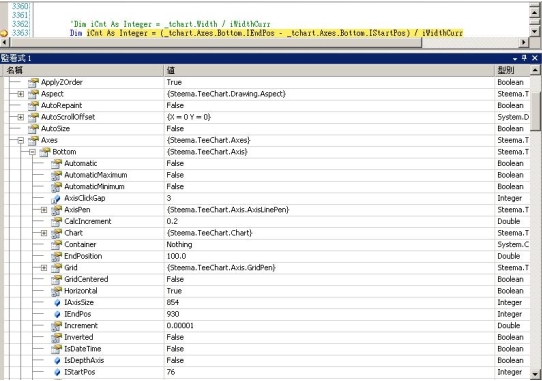Collapse the Bottom axis node

coord(32,152)
